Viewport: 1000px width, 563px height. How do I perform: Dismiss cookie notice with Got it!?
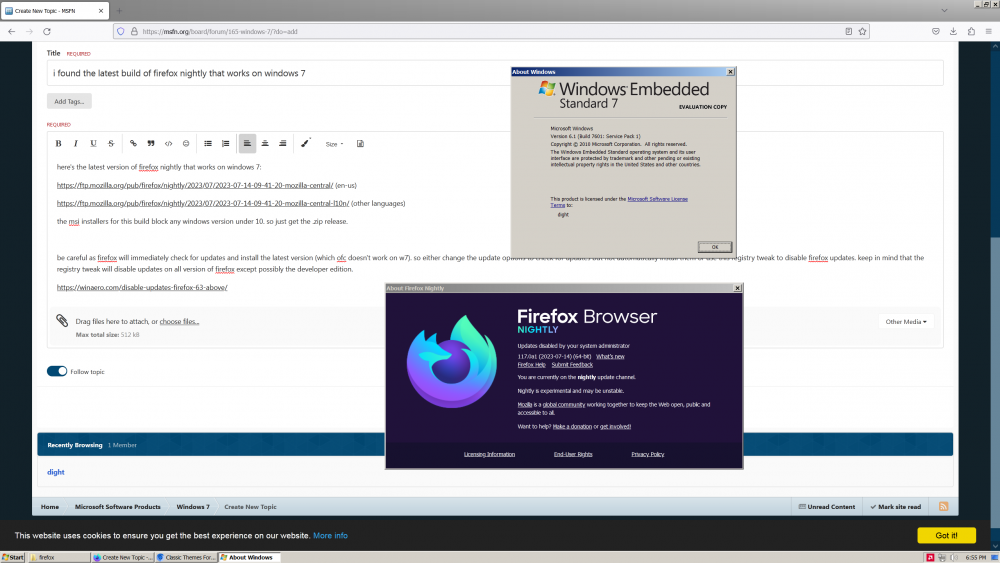click(x=945, y=535)
